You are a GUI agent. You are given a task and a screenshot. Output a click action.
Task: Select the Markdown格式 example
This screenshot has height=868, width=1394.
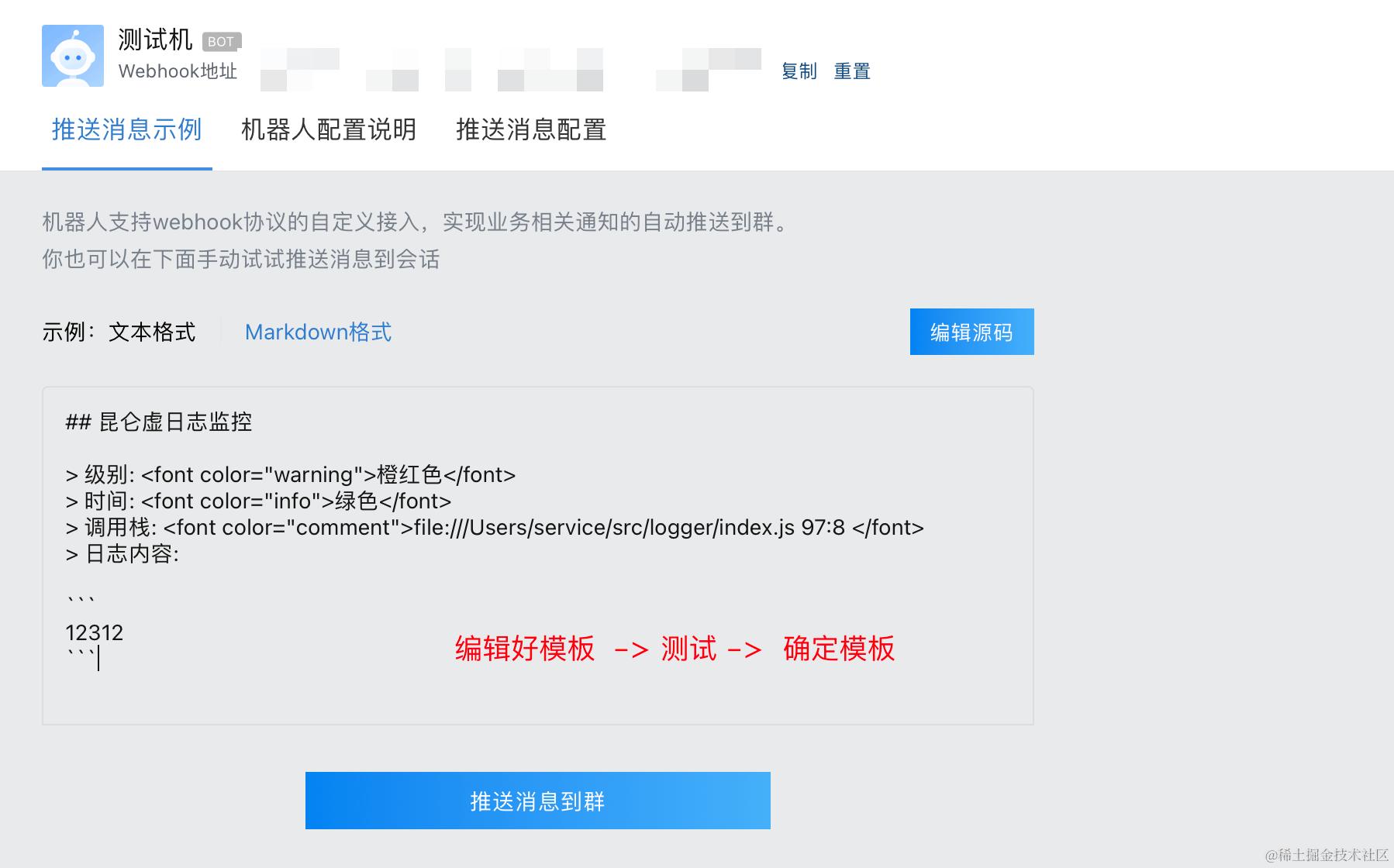coord(318,332)
